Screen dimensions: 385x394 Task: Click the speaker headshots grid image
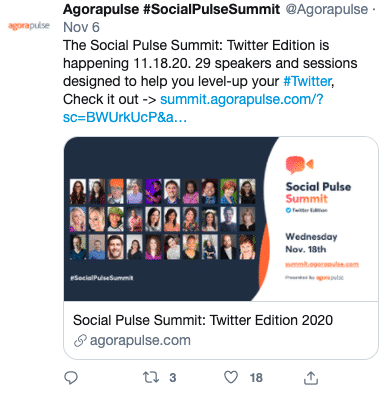click(163, 219)
